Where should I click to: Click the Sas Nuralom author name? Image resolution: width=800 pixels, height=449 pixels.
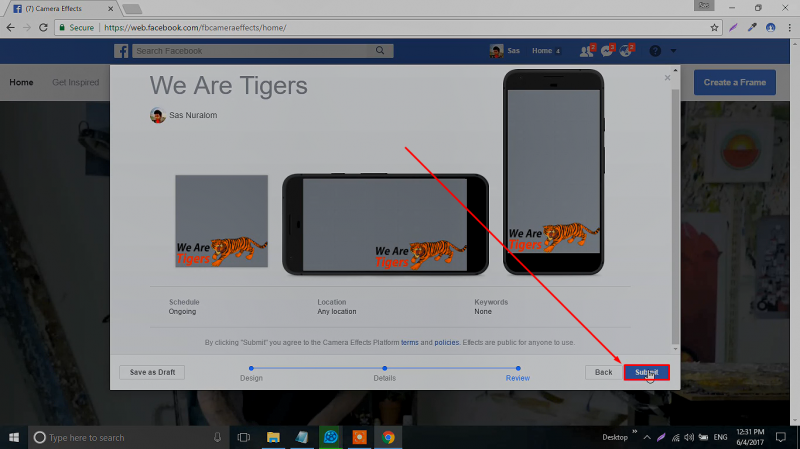pyautogui.click(x=193, y=115)
